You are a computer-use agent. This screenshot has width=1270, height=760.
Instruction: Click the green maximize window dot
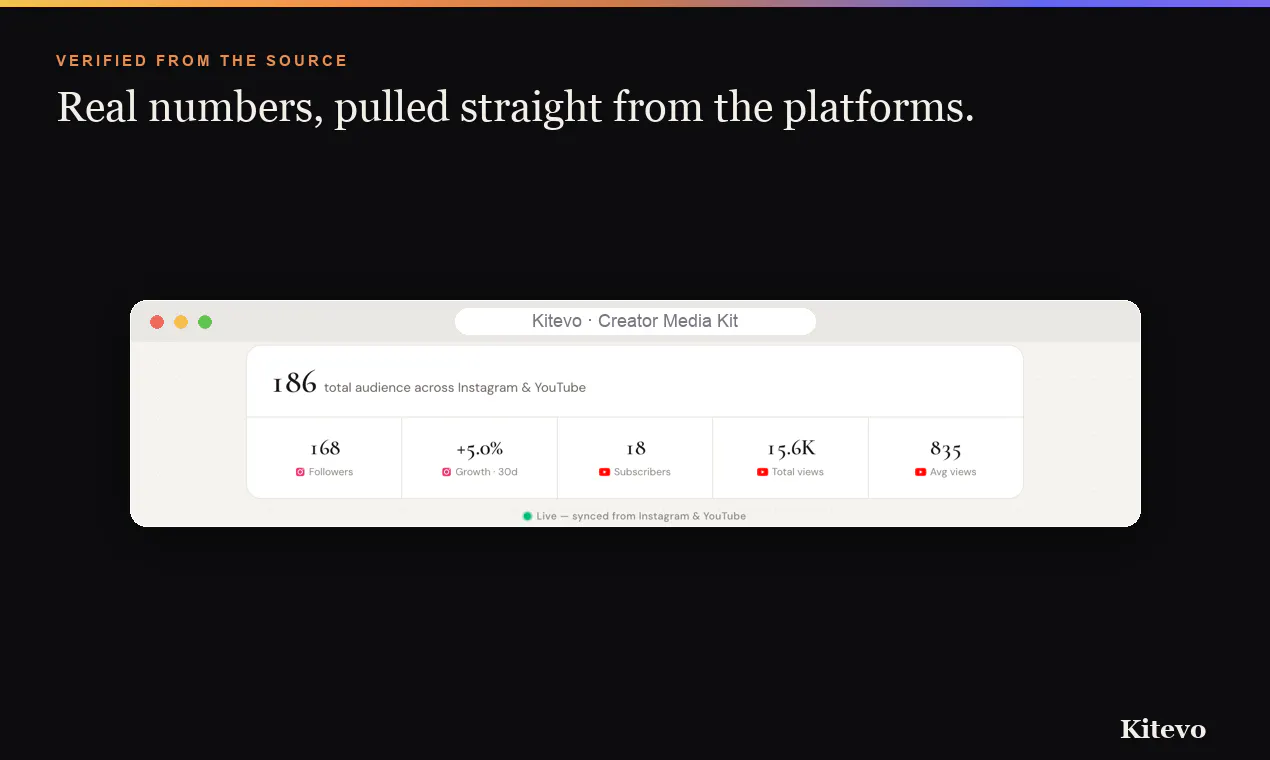[x=205, y=322]
